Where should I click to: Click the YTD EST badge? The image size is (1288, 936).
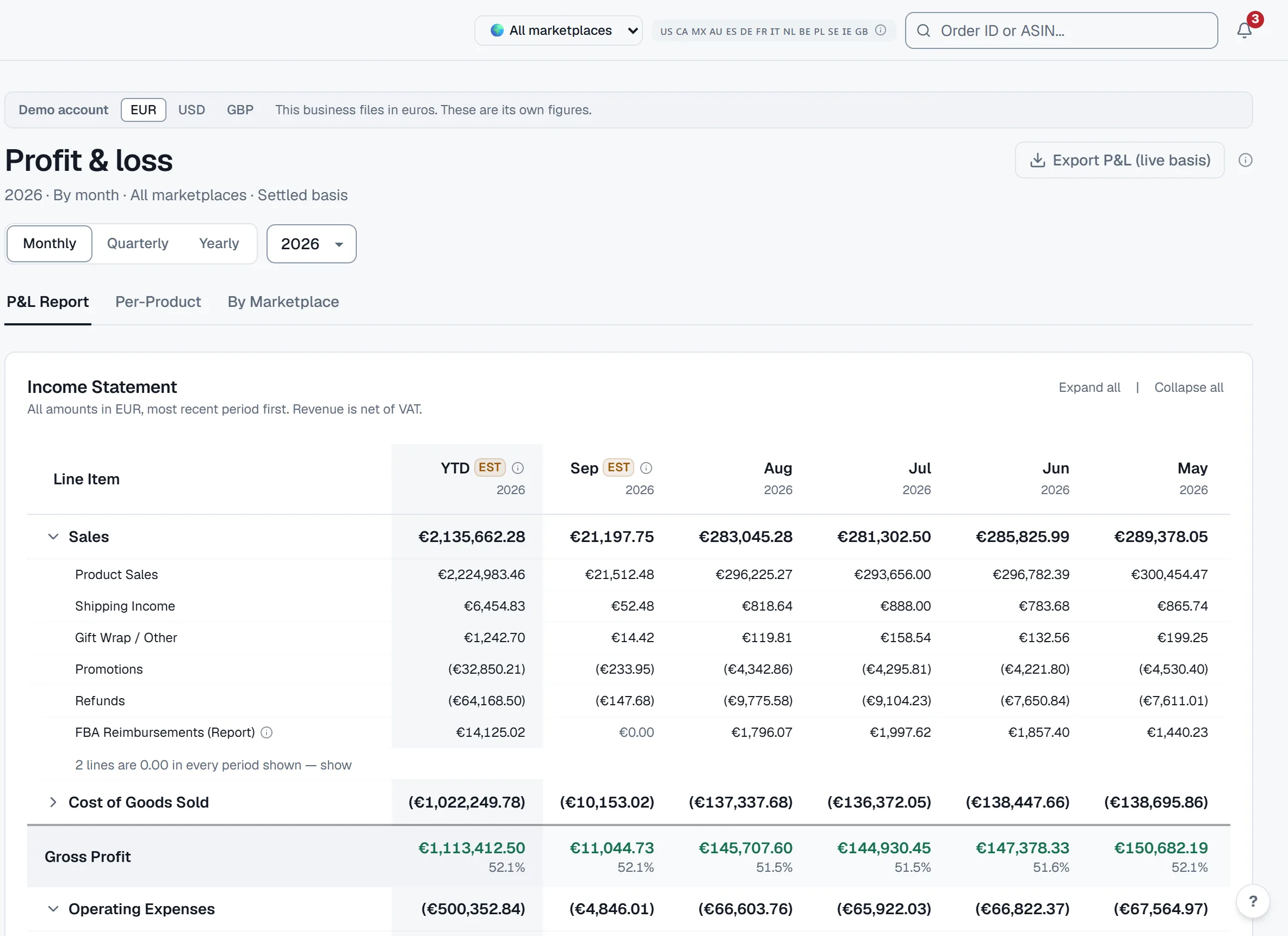pyautogui.click(x=490, y=467)
